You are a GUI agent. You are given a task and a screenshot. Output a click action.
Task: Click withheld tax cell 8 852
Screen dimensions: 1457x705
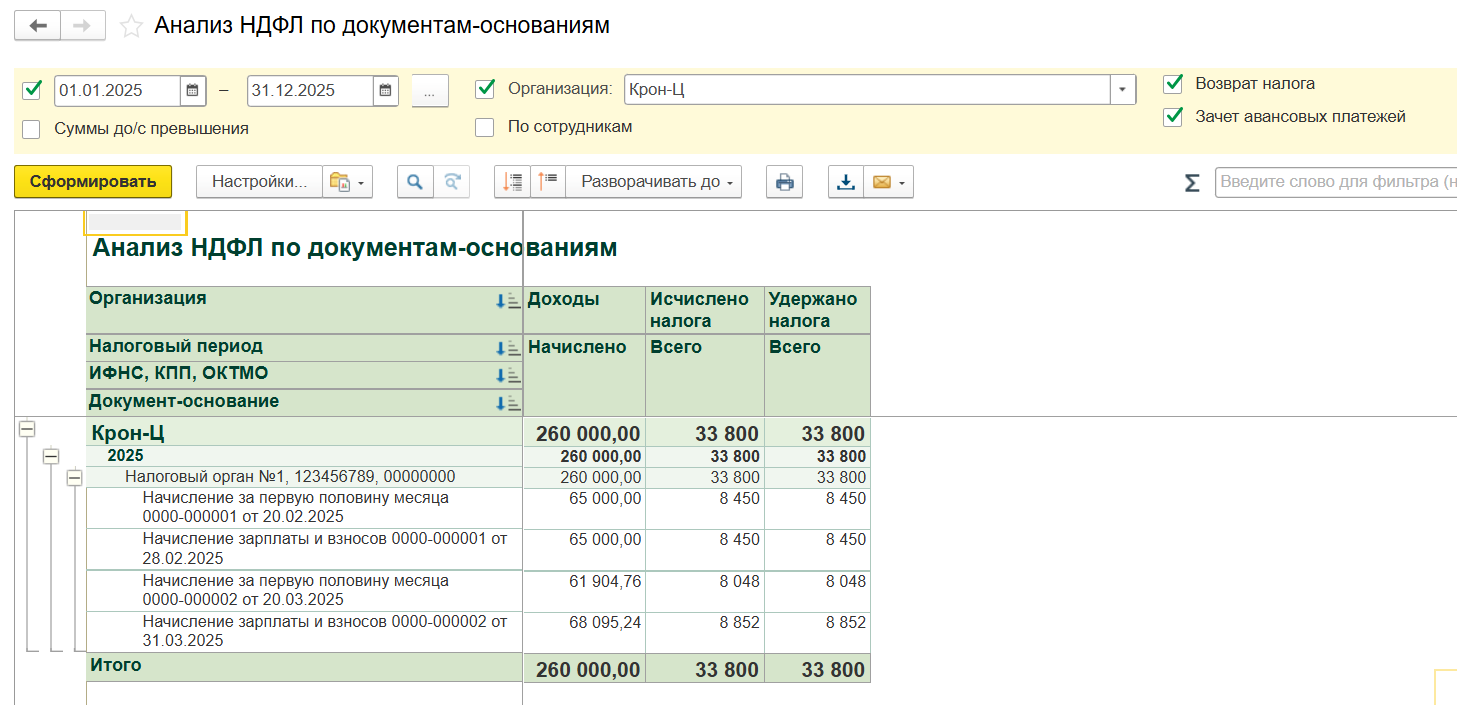tap(817, 631)
